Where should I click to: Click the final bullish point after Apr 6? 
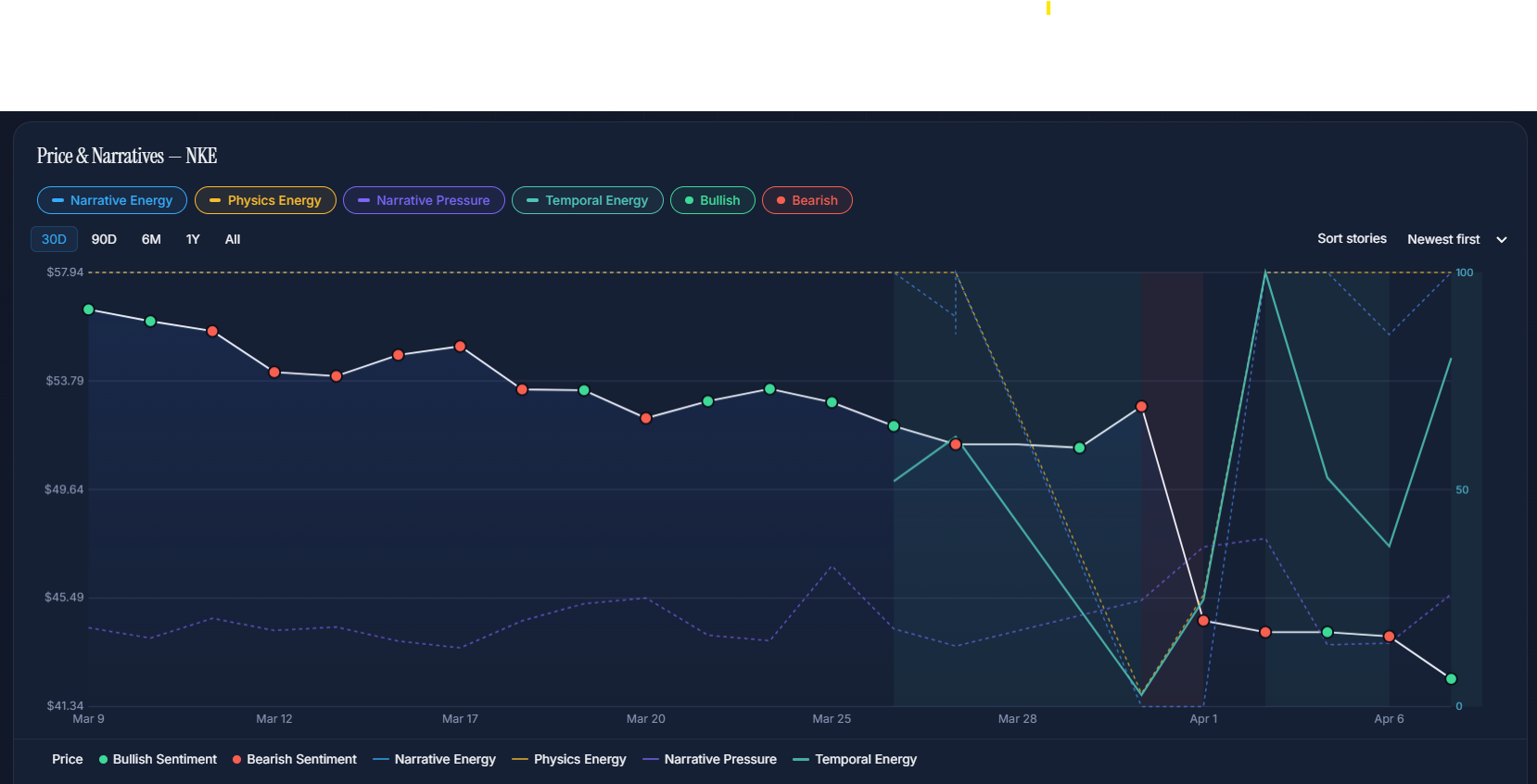(1452, 679)
